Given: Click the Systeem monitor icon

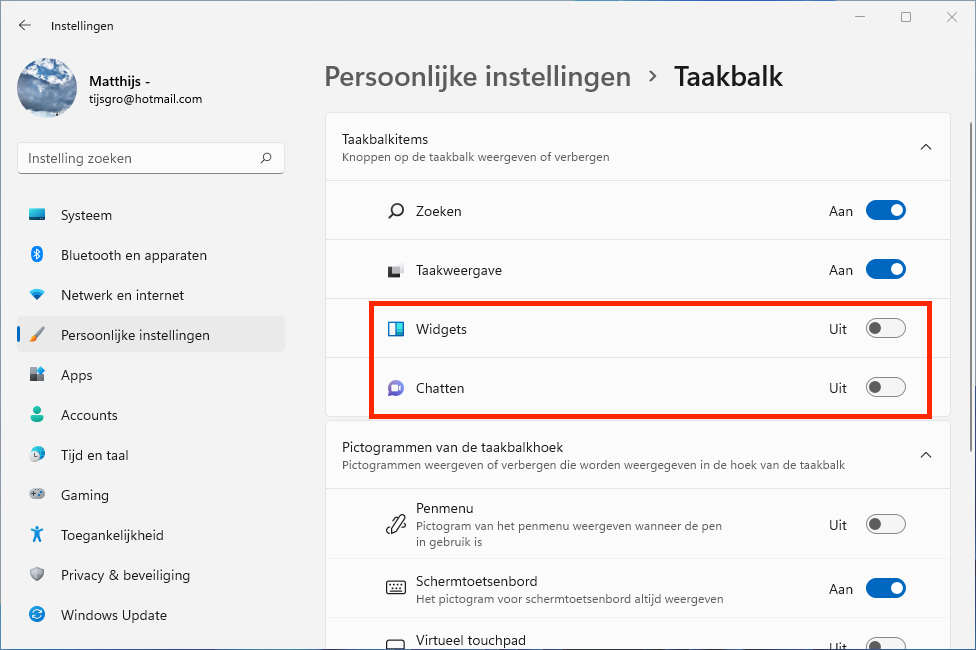Looking at the screenshot, I should pos(37,215).
